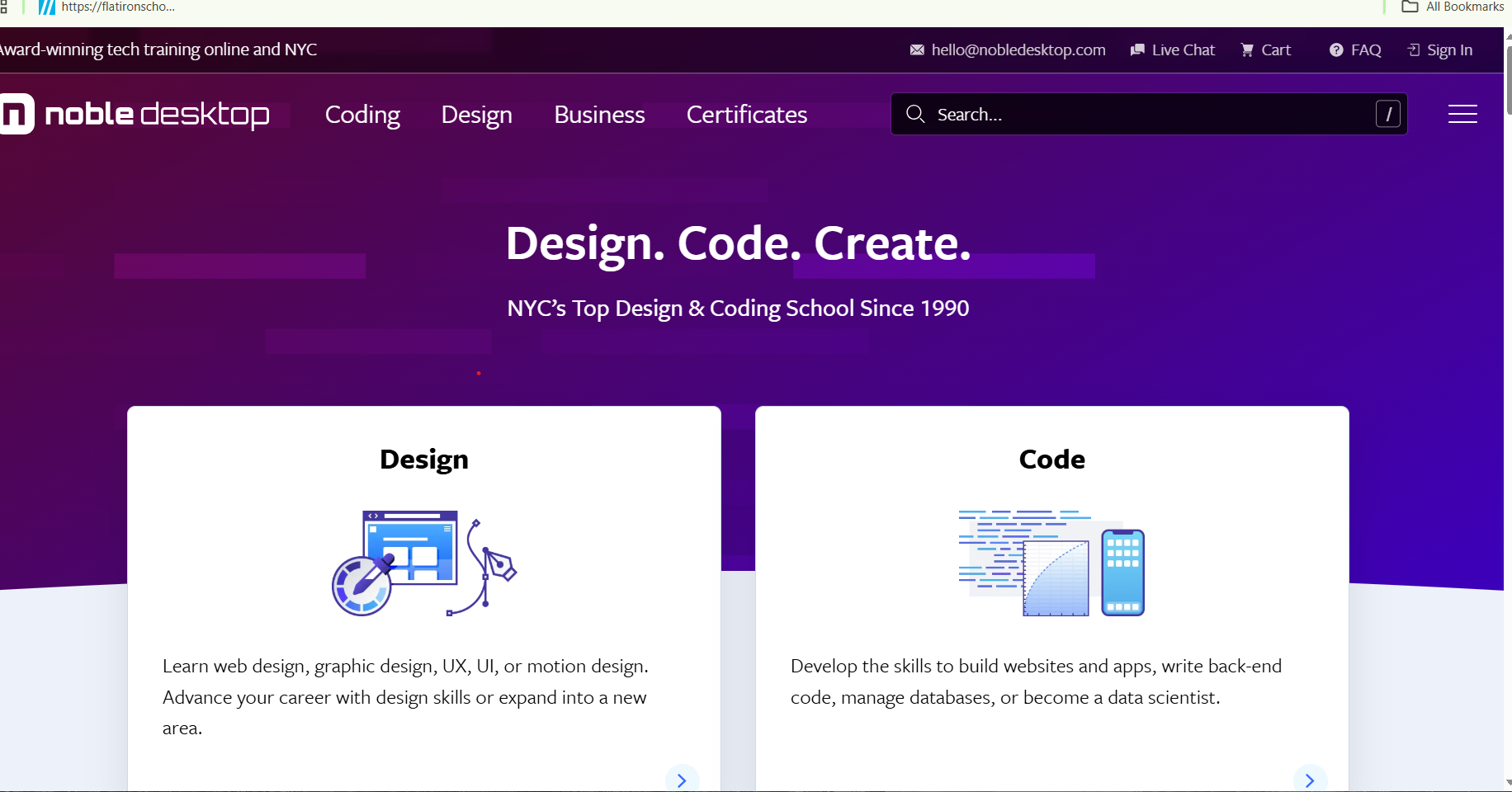
Task: Click the Live Chat icon
Action: click(1137, 50)
